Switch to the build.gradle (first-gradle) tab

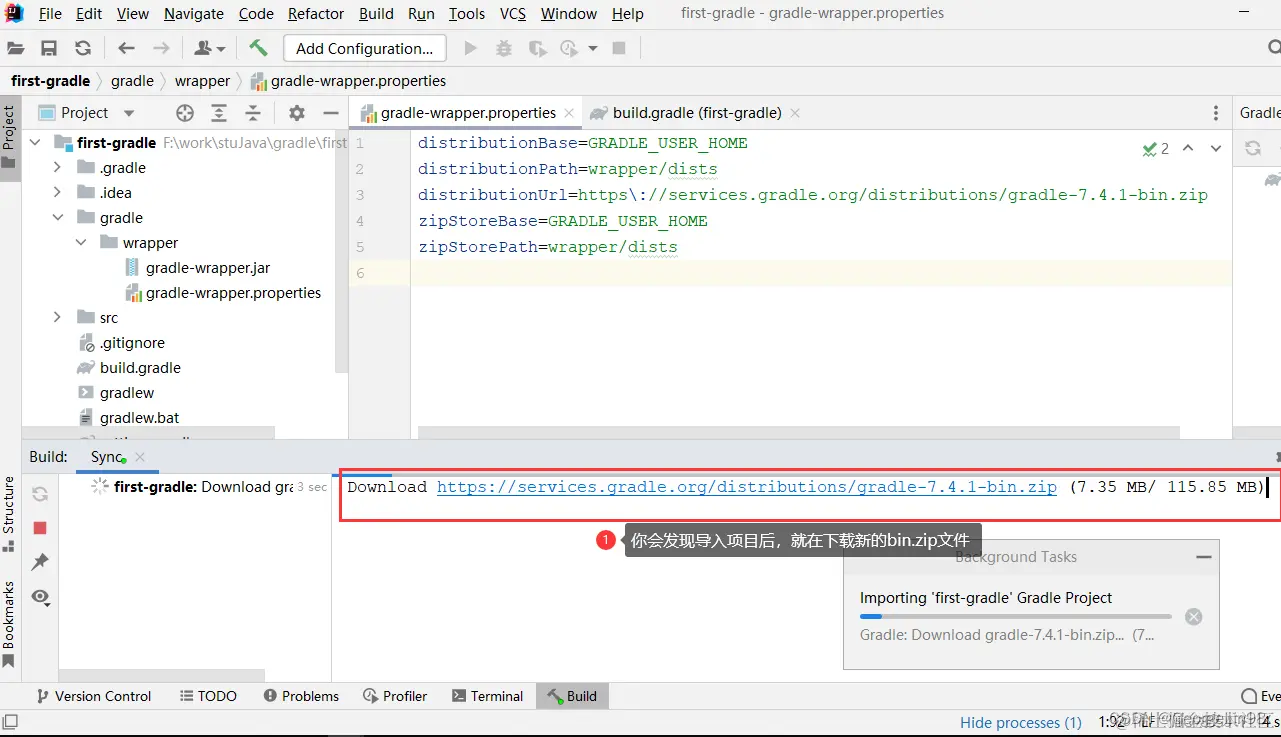click(x=697, y=113)
